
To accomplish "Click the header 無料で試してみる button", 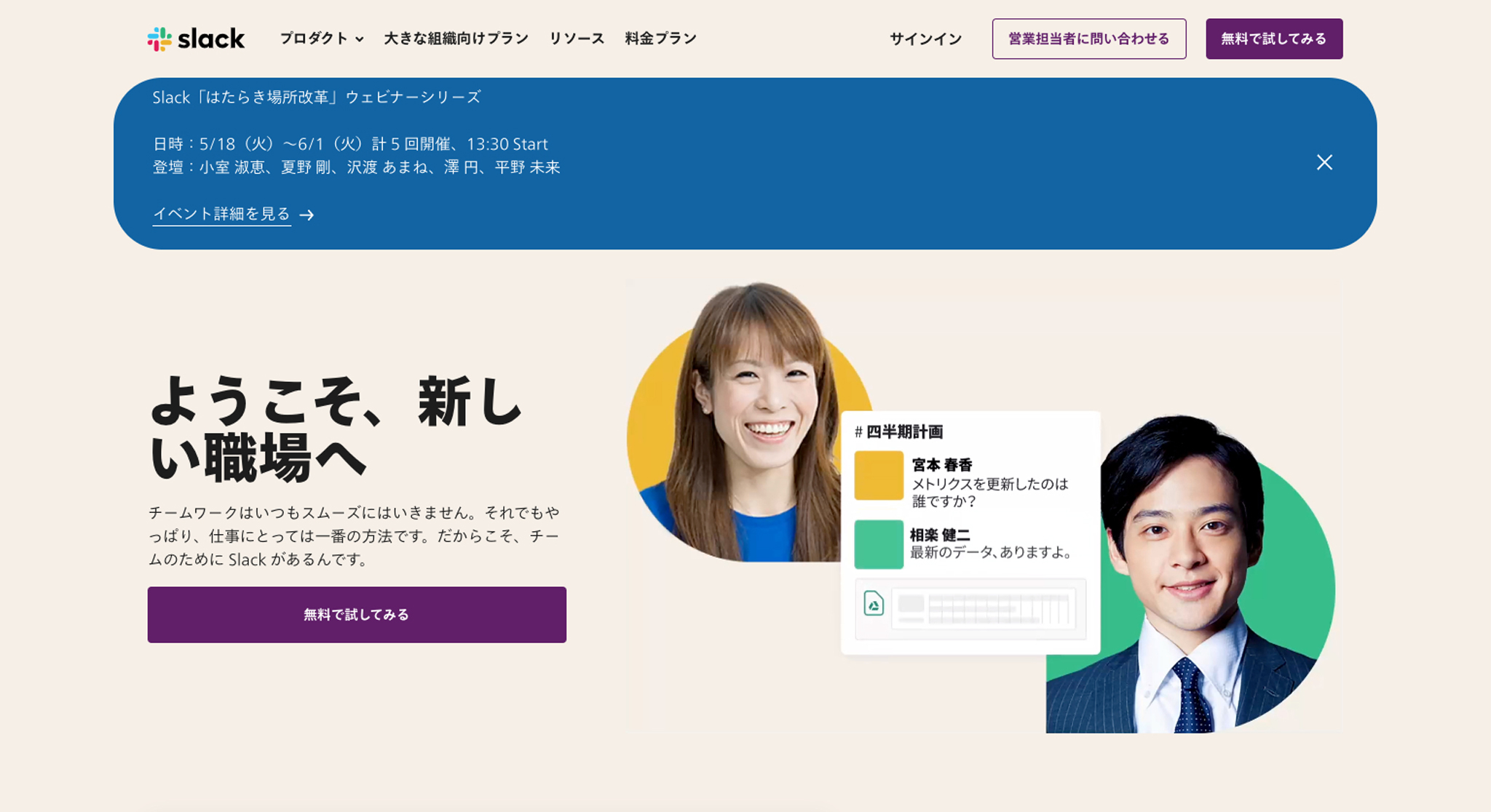I will [1274, 39].
